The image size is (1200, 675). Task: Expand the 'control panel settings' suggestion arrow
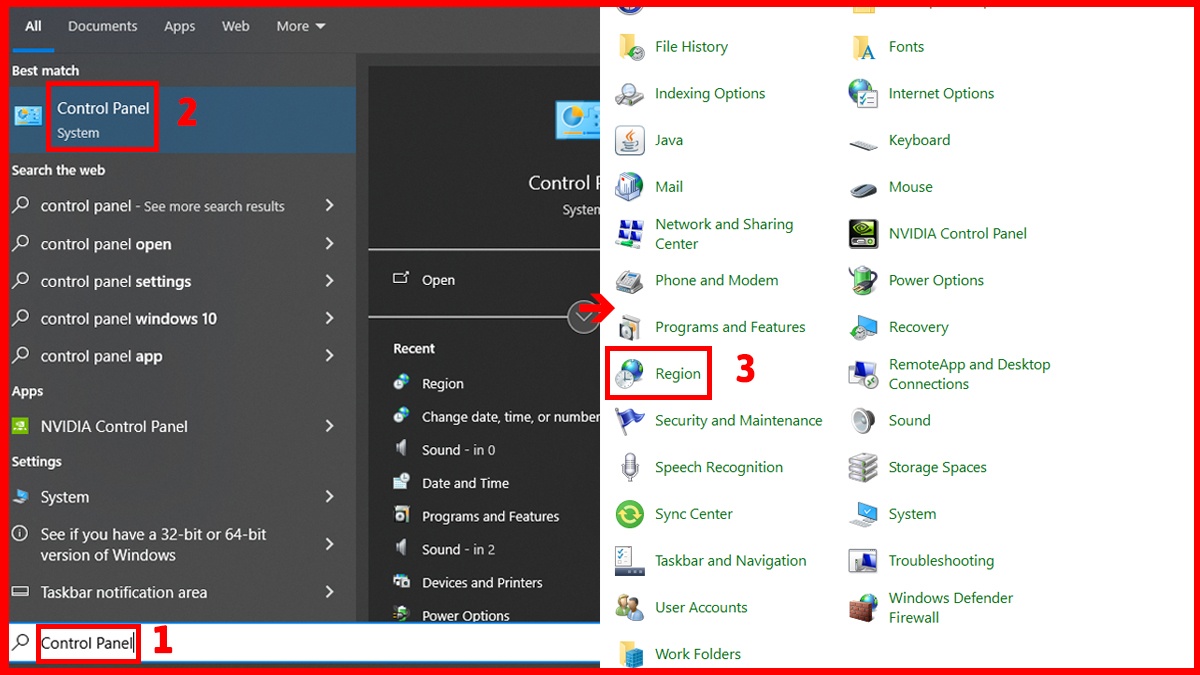coord(329,282)
